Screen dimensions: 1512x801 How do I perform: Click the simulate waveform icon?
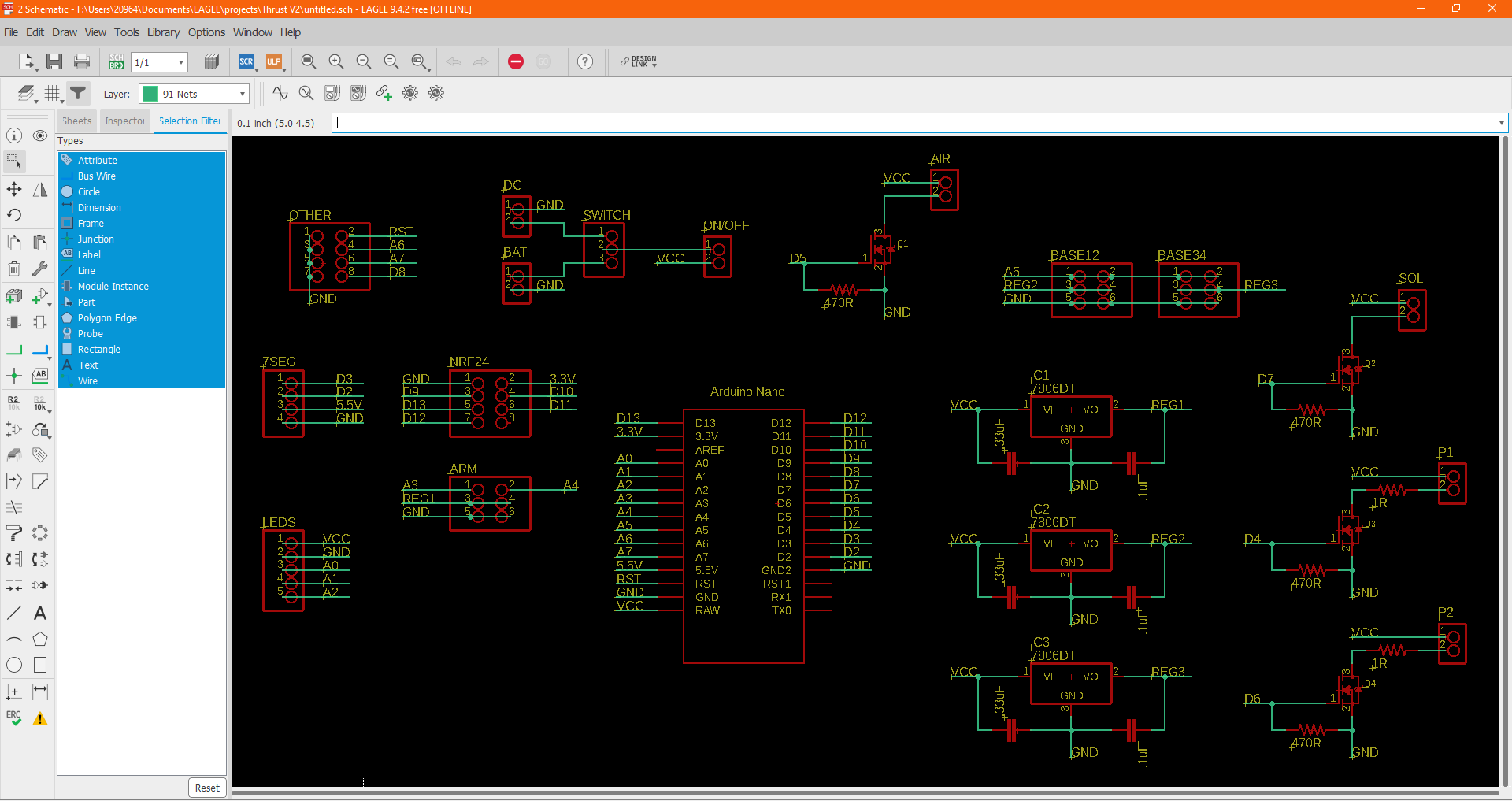[x=280, y=93]
